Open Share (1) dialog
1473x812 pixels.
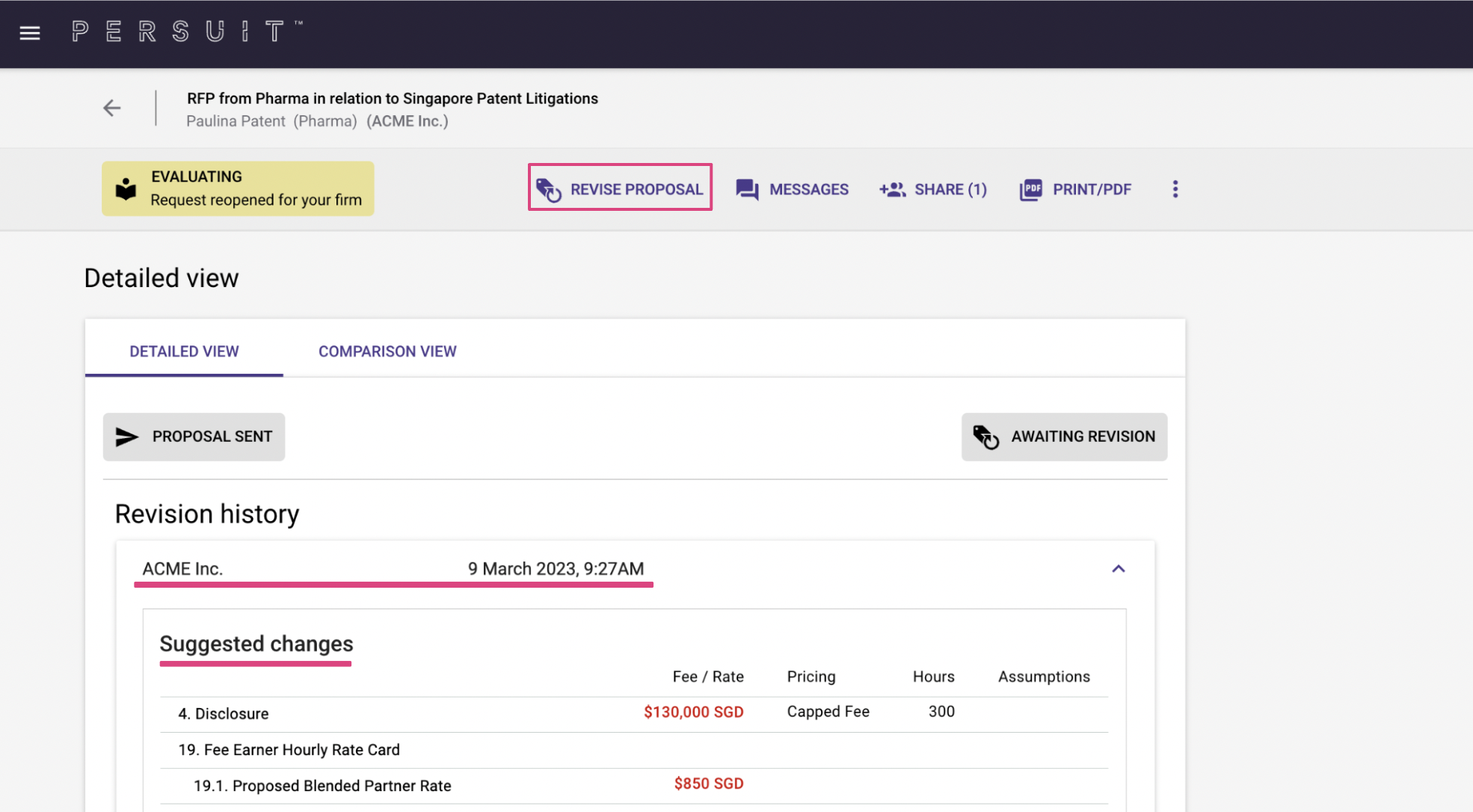point(933,189)
